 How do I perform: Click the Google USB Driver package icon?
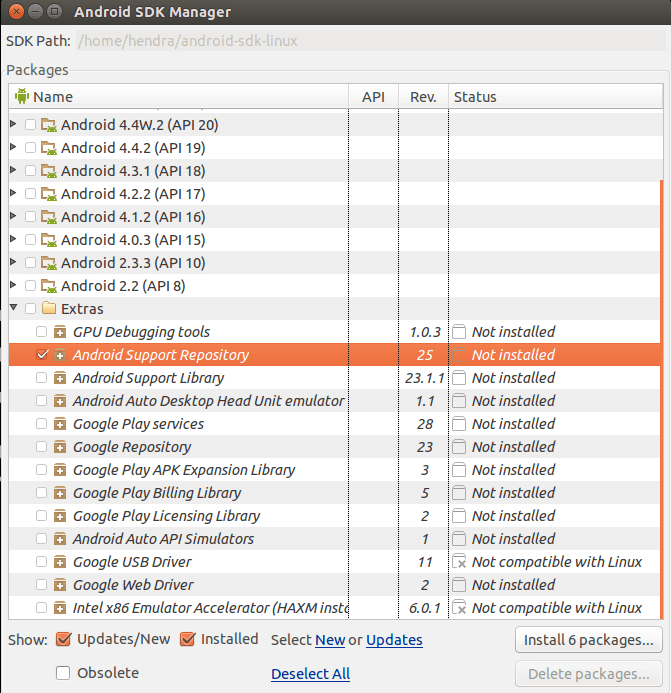click(60, 562)
